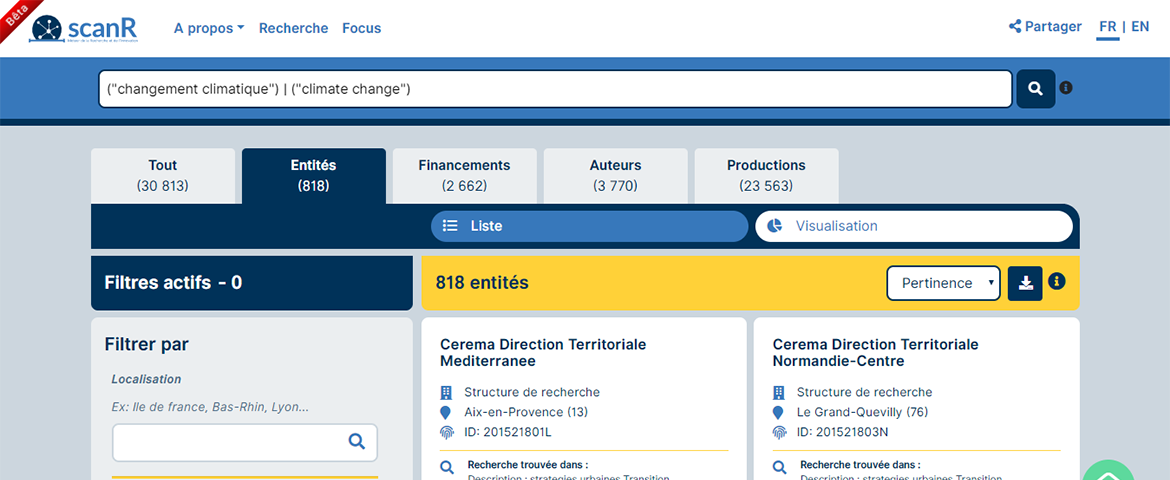Click the fingerprint icon beside ID: 201521801L

[446, 432]
